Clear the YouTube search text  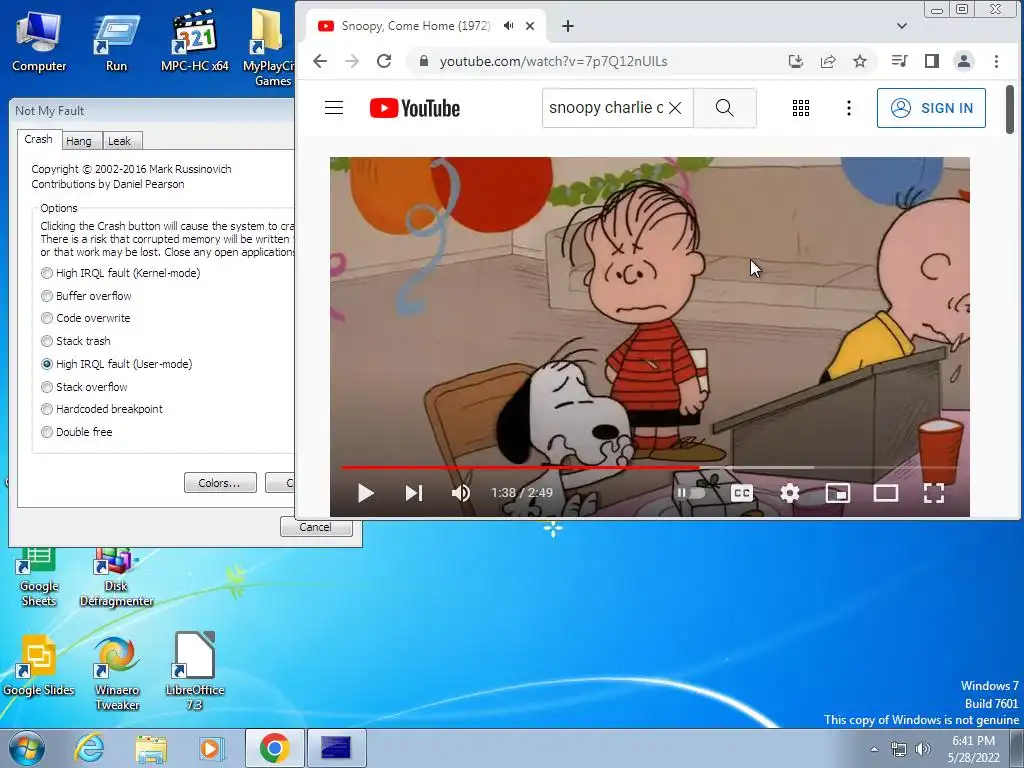click(675, 108)
